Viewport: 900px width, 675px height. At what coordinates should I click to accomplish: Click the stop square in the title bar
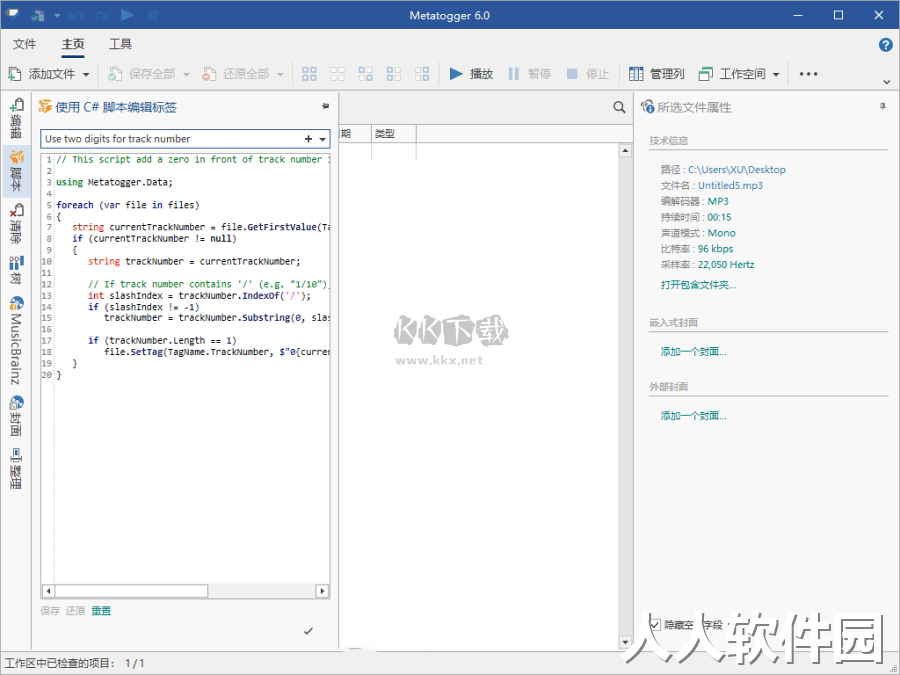pos(153,15)
